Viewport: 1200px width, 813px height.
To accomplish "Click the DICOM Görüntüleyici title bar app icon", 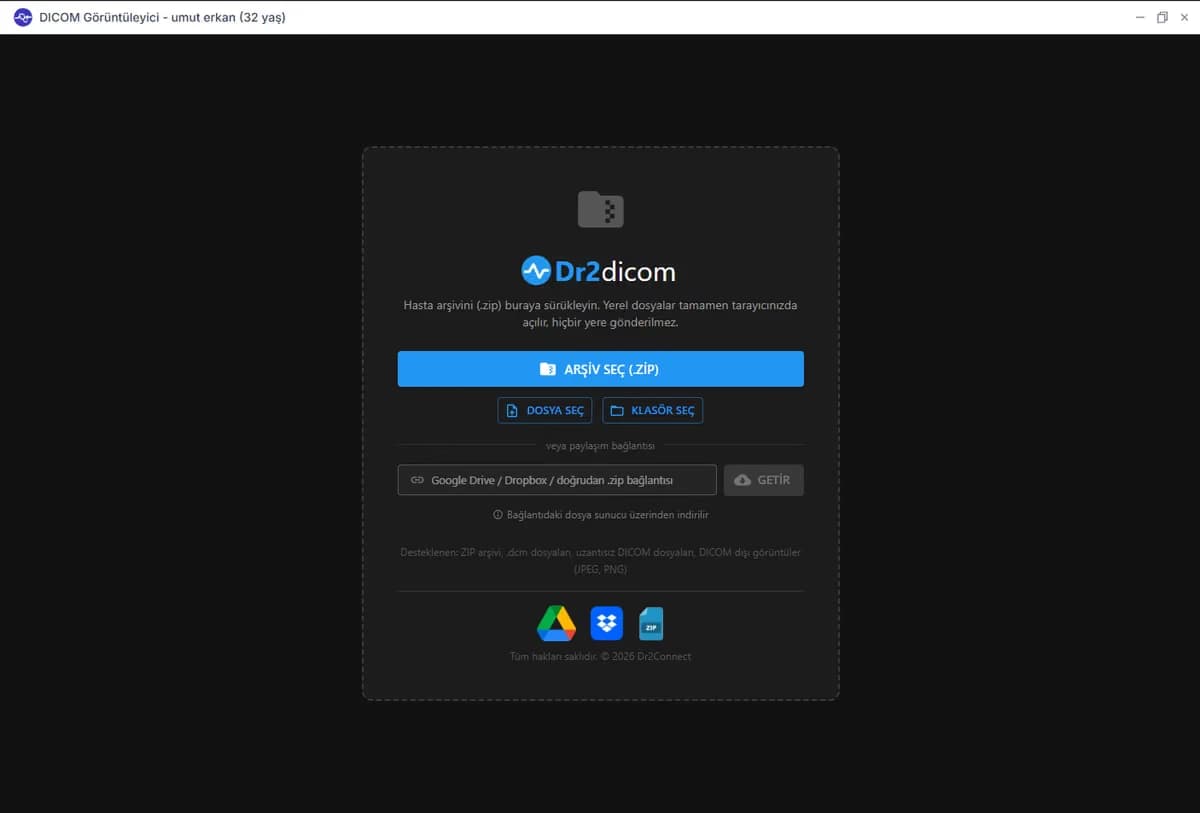I will pos(22,17).
